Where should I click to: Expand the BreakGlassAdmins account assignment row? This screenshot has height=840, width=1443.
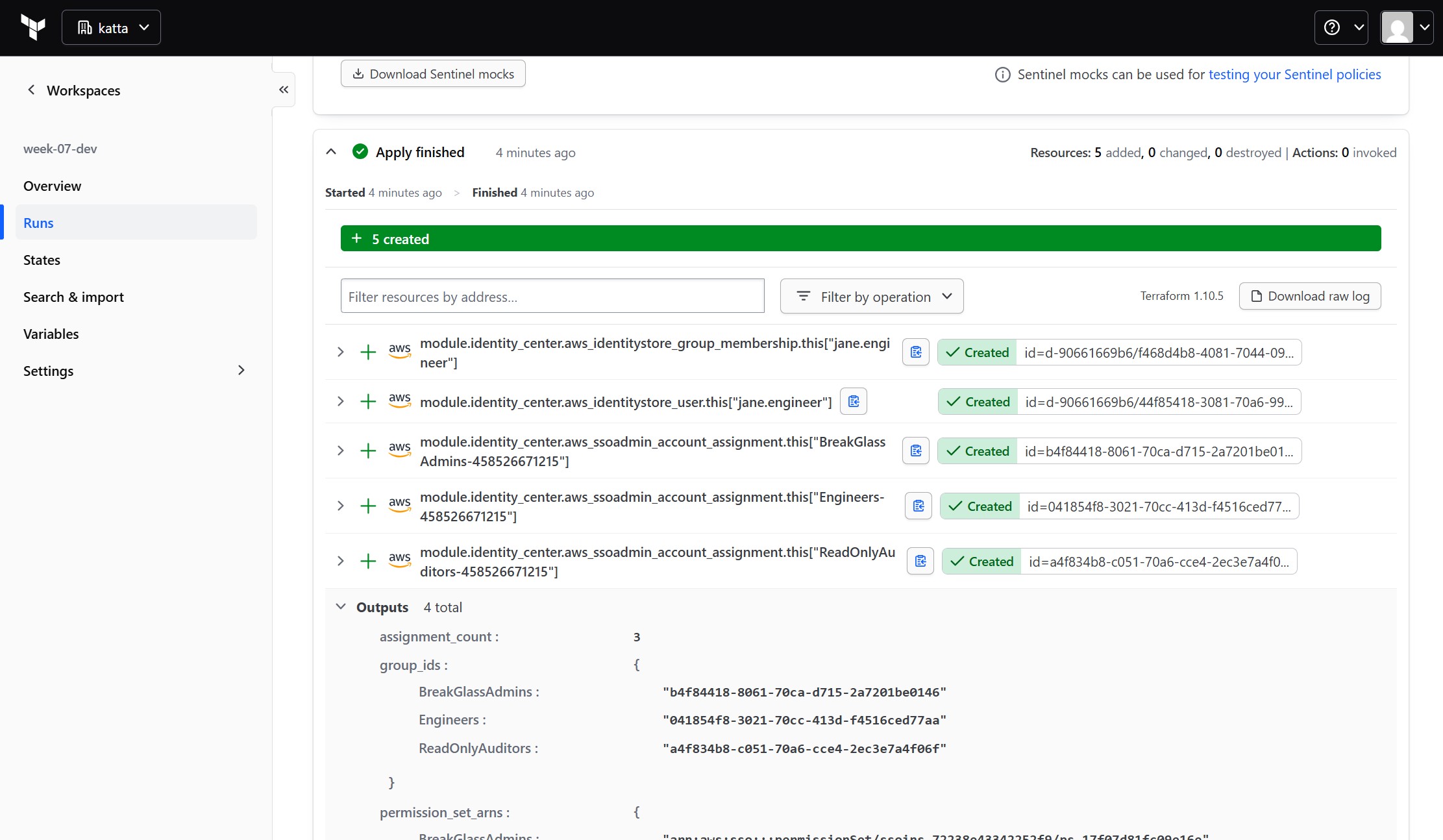click(340, 451)
